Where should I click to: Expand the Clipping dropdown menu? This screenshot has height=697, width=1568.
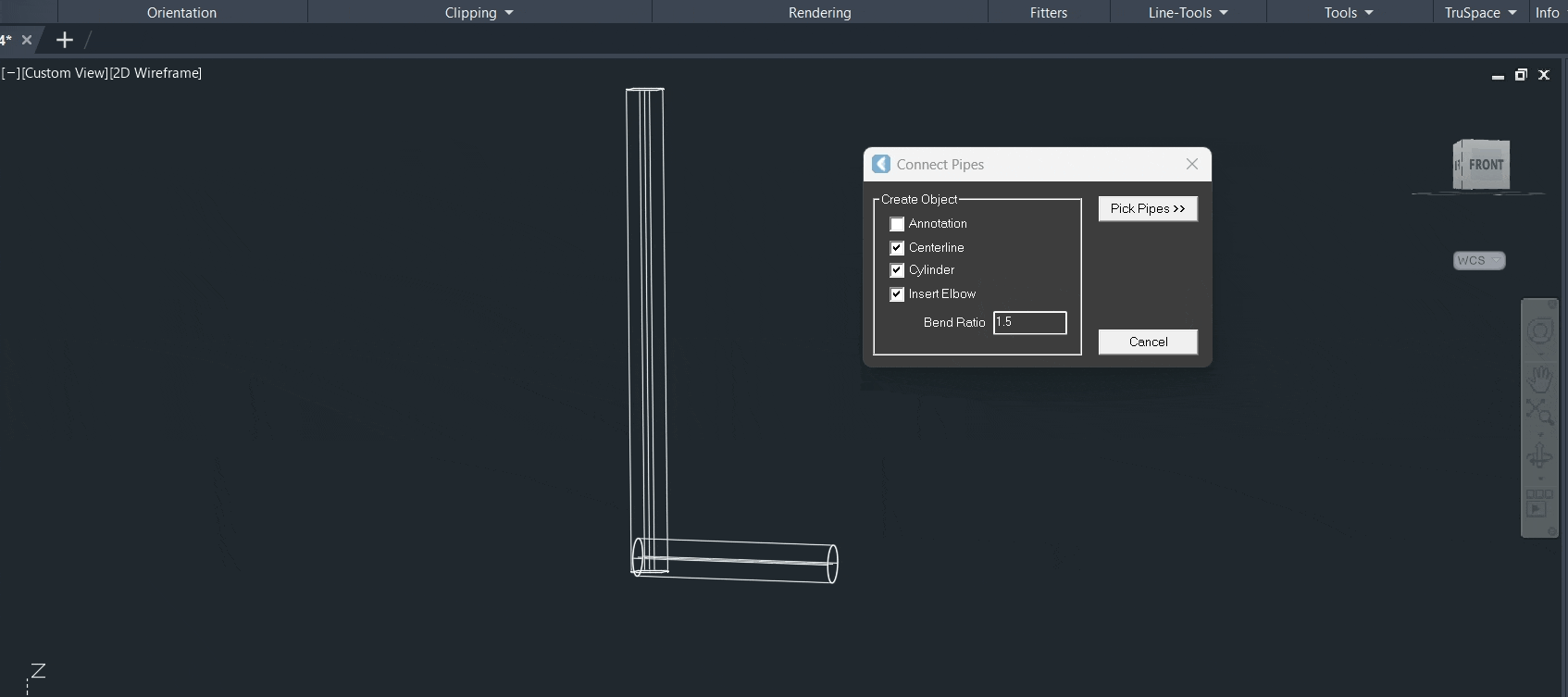[x=479, y=13]
